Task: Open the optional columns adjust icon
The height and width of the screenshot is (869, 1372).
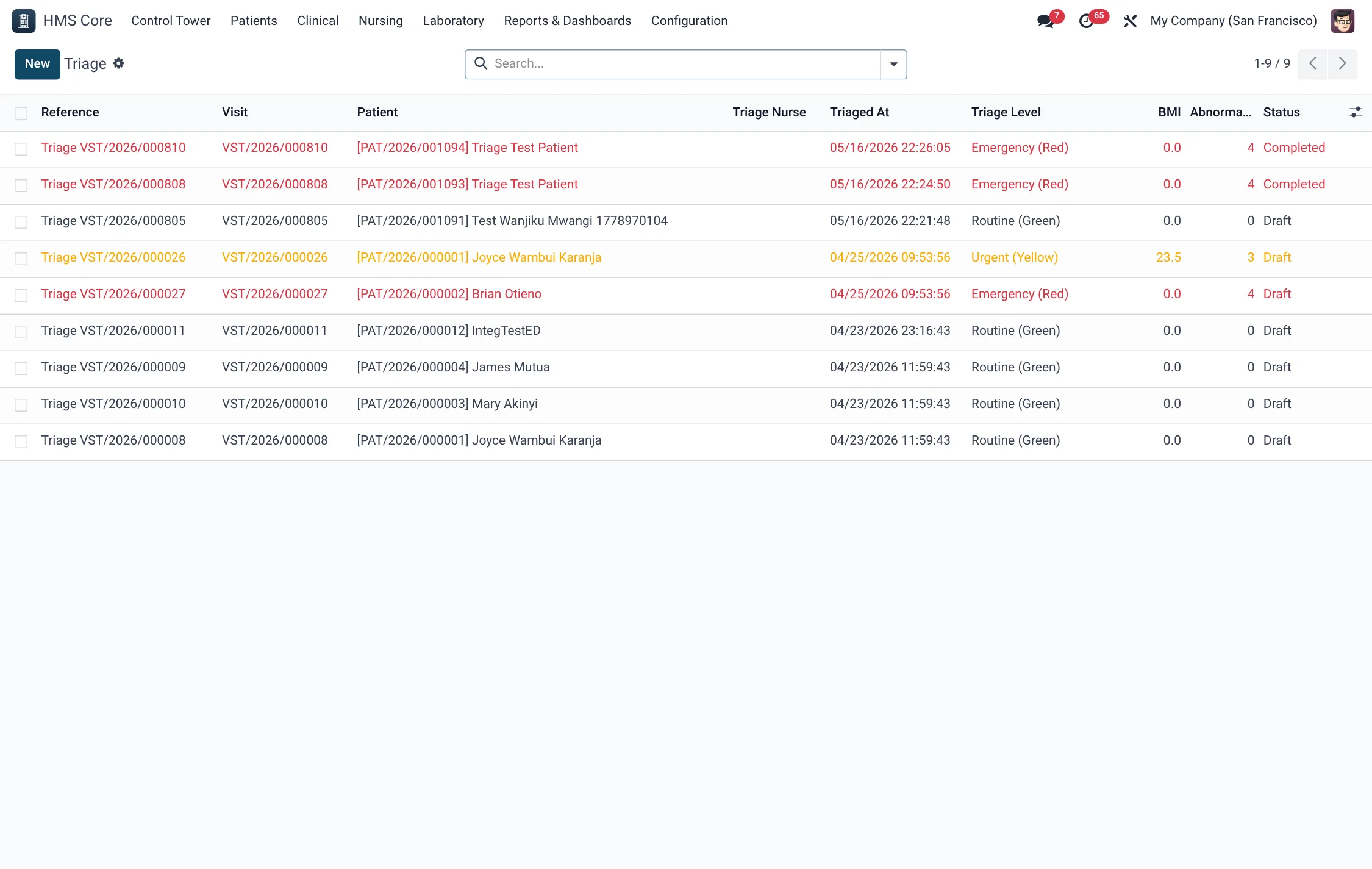Action: click(1356, 112)
